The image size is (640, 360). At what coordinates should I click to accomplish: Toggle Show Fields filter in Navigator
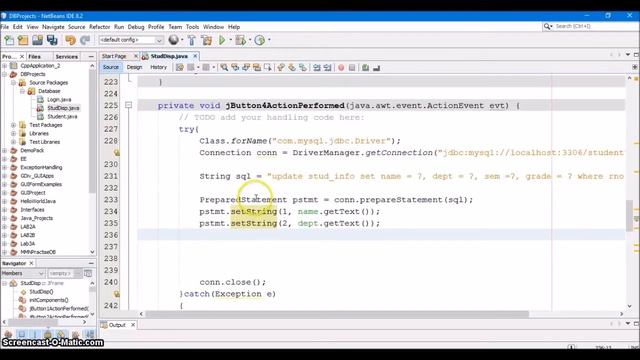point(22,334)
